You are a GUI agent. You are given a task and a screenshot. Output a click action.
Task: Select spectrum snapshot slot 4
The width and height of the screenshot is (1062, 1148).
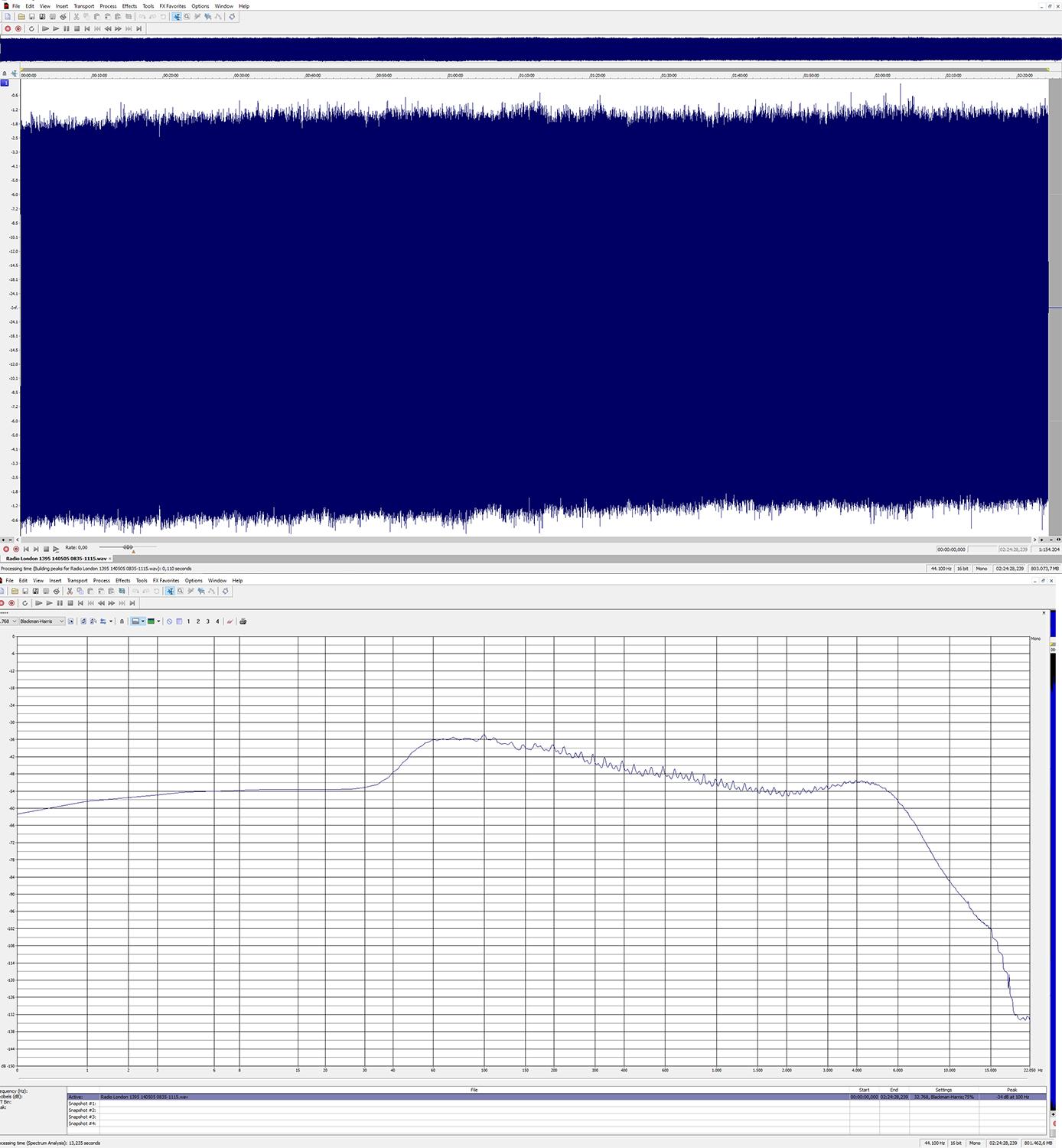[217, 621]
